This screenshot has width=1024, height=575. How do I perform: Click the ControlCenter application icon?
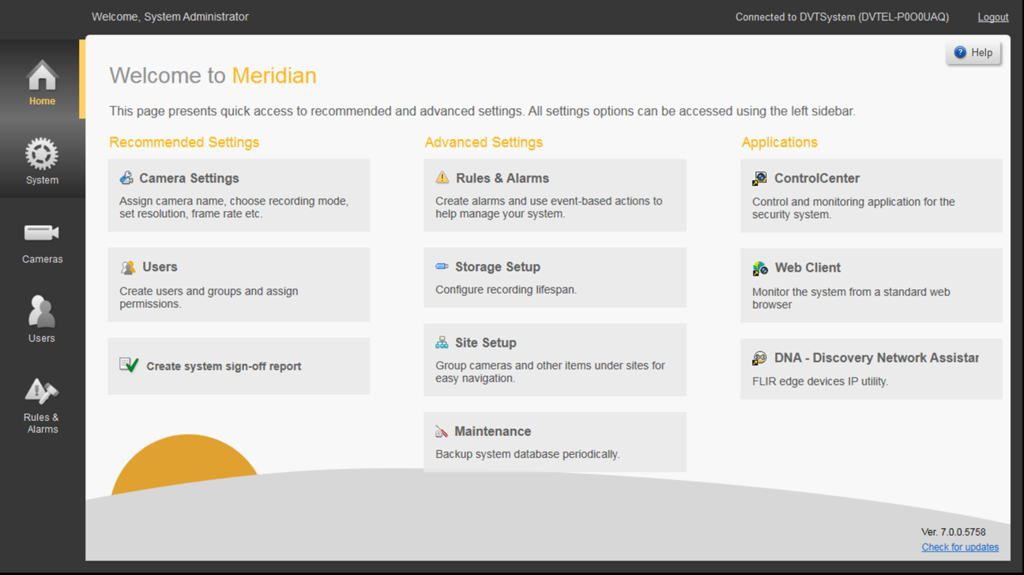760,178
